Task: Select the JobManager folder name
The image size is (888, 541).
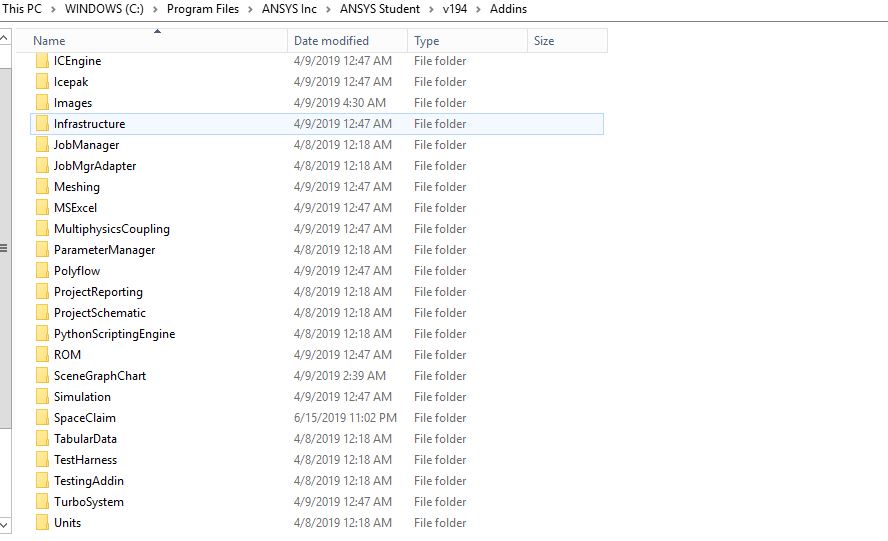Action: point(87,144)
